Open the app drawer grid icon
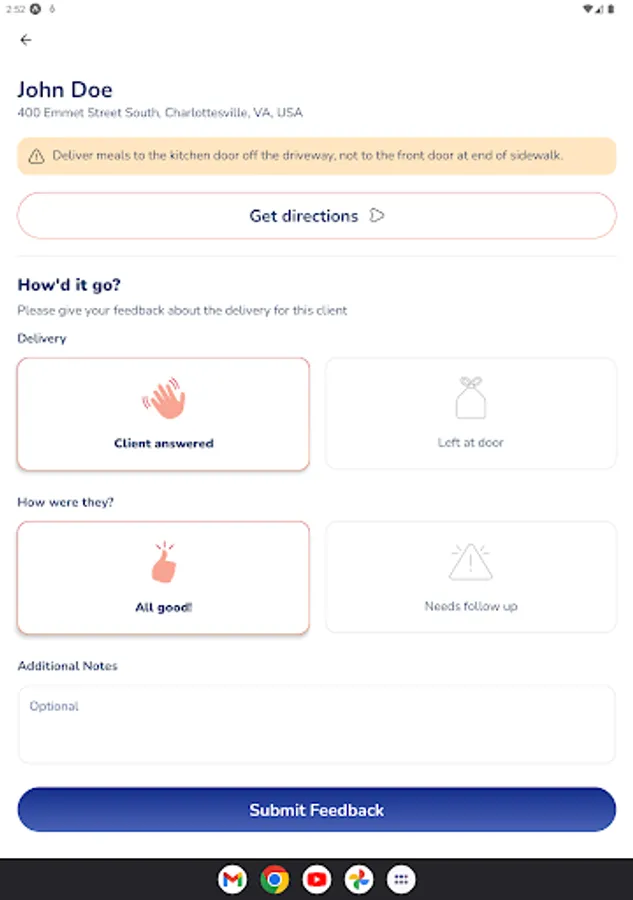633x900 pixels. pos(401,880)
